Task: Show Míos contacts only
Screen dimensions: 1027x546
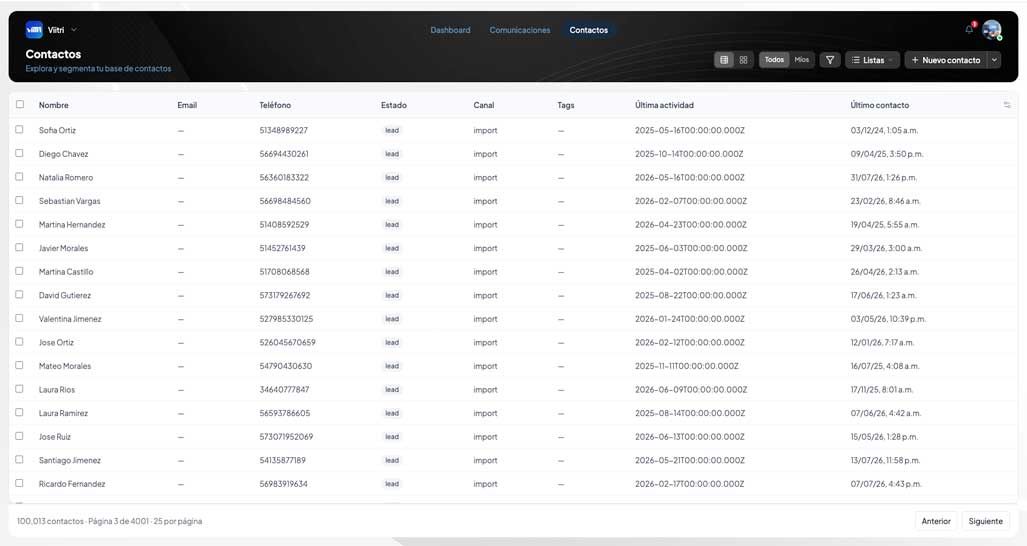Action: coord(802,60)
